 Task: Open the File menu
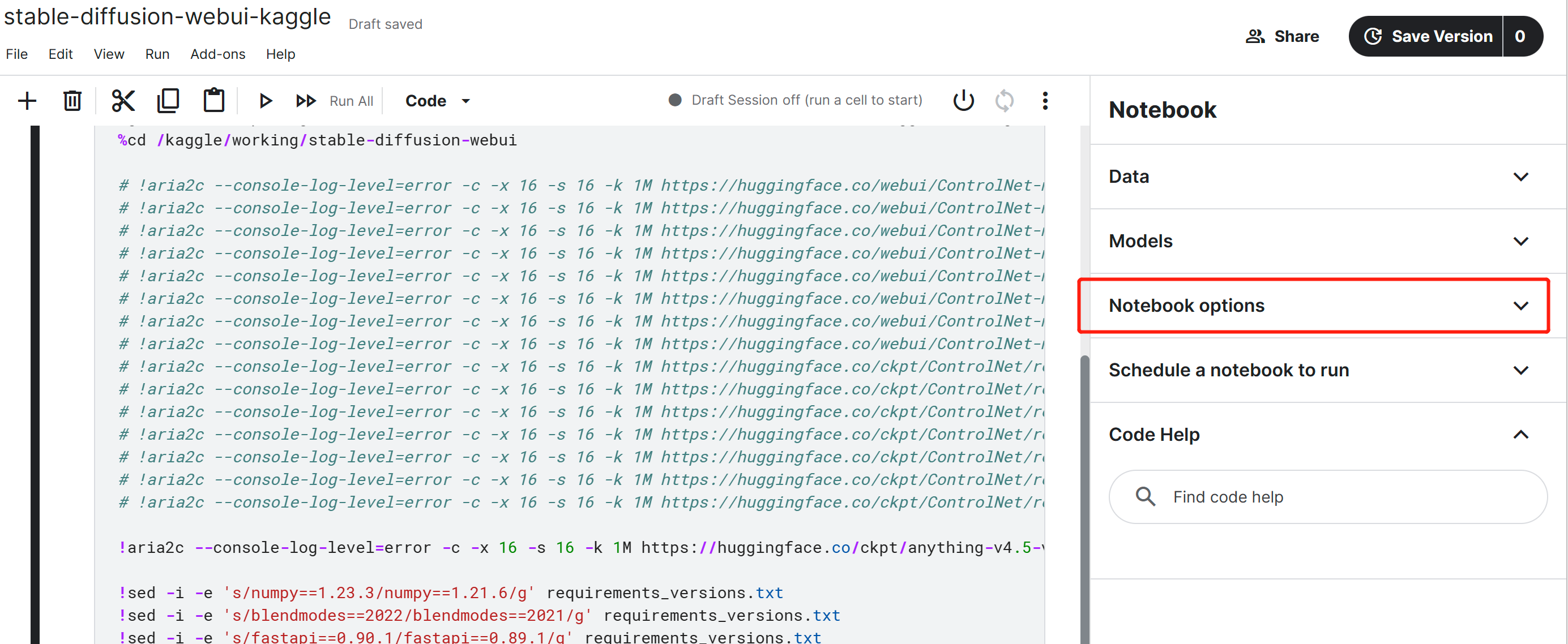17,54
